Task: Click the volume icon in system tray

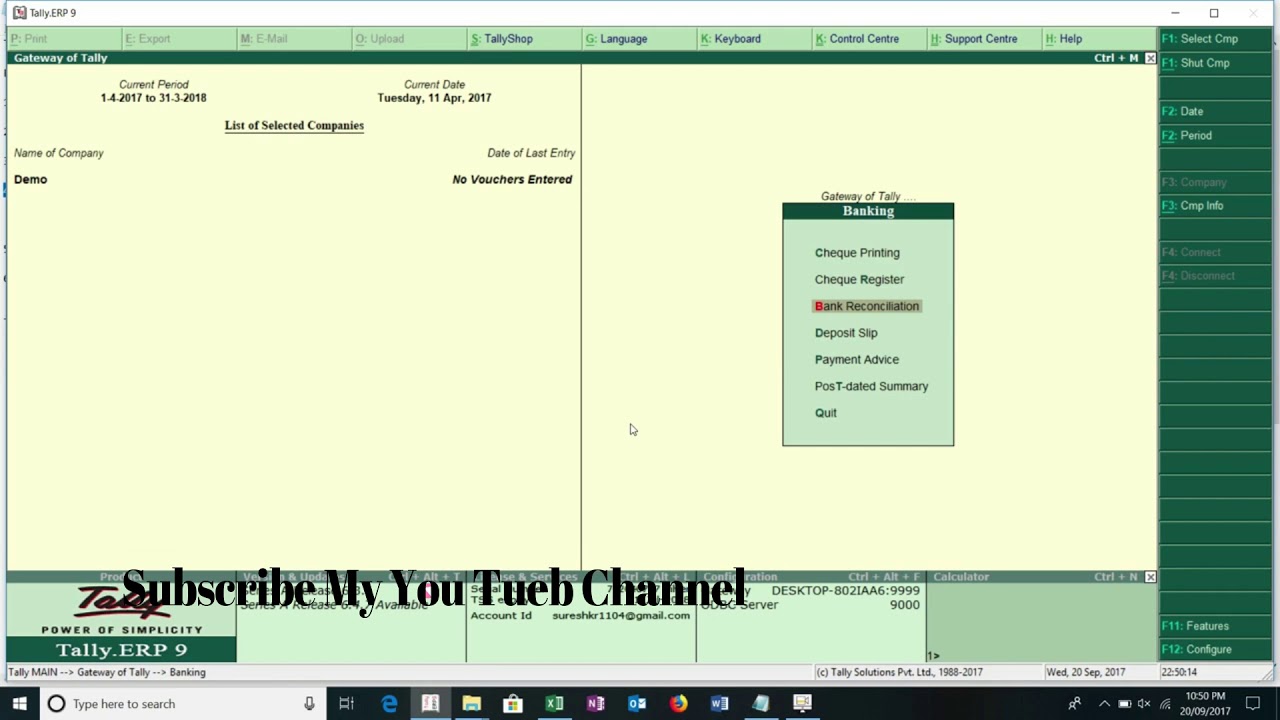Action: [1144, 704]
